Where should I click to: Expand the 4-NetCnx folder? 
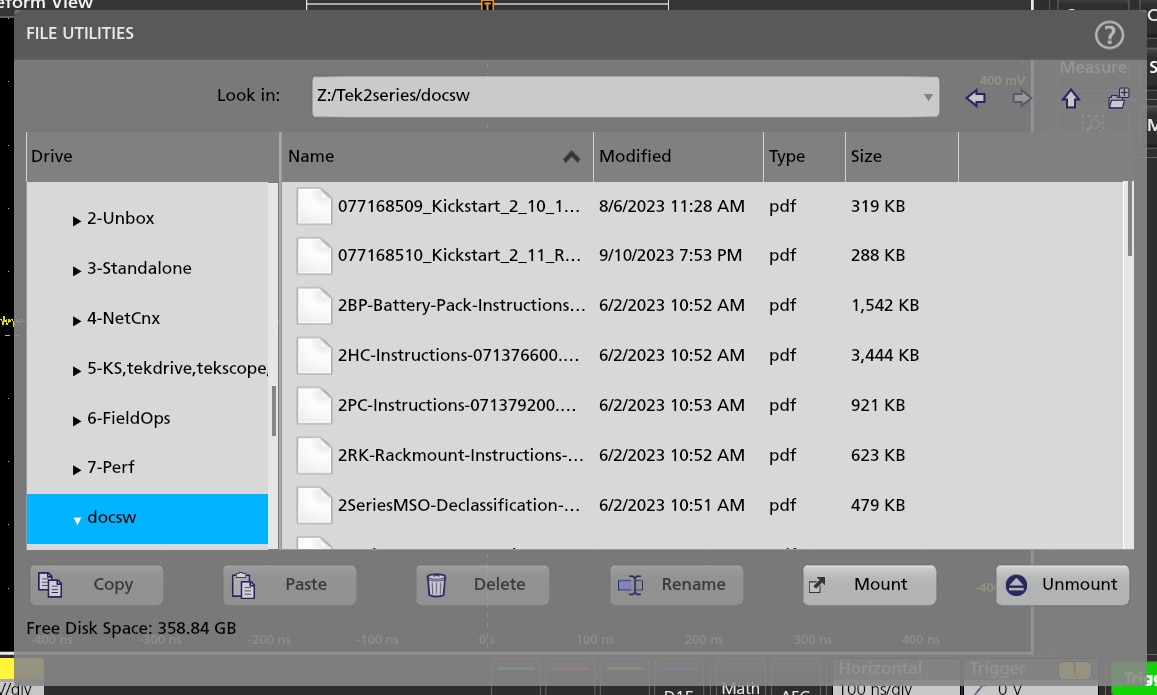77,320
